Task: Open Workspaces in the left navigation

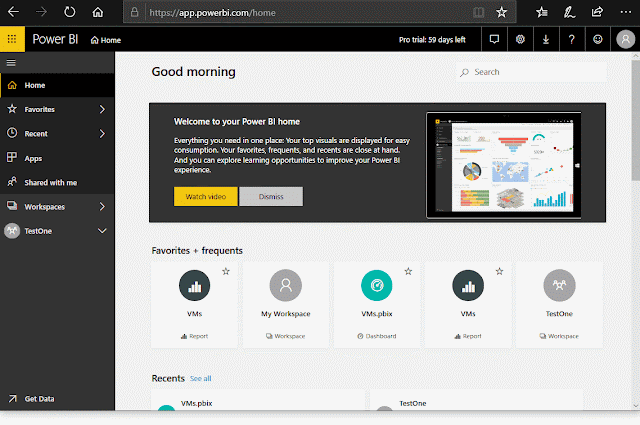Action: pos(57,207)
